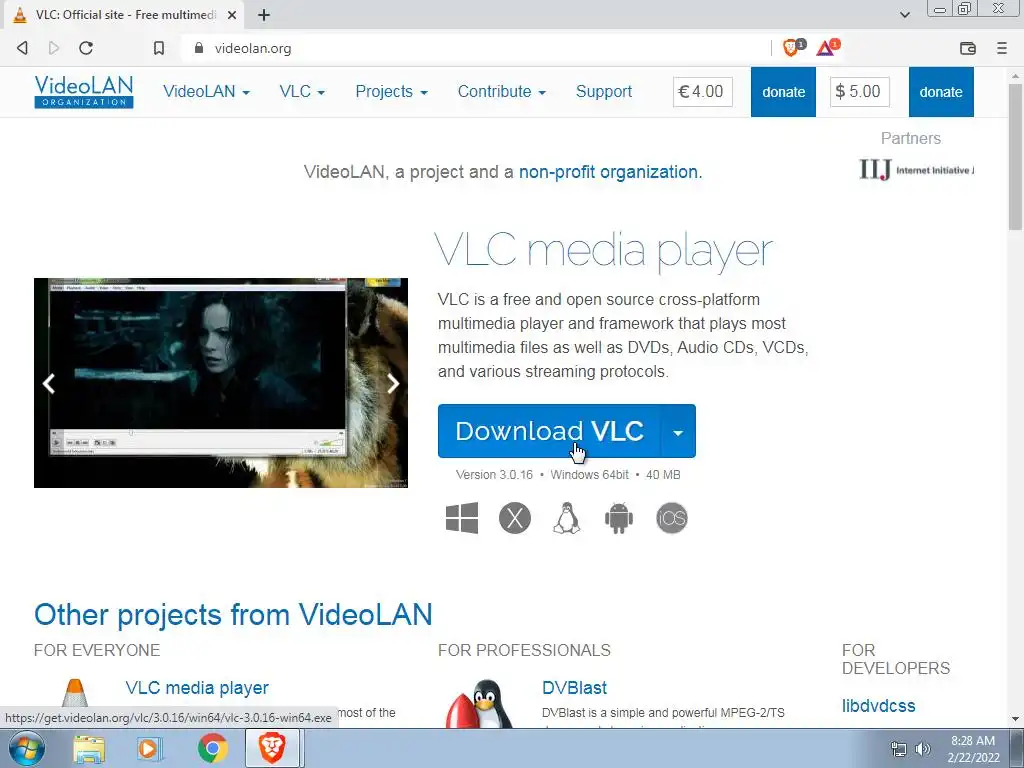Click the browser back arrow
The image size is (1024, 768).
tap(22, 48)
